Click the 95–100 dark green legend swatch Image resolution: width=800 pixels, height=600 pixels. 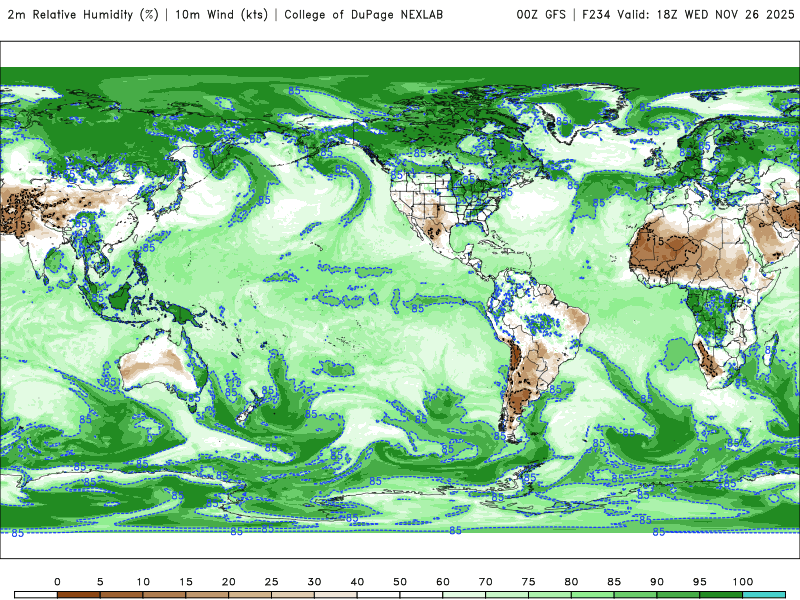click(x=721, y=595)
